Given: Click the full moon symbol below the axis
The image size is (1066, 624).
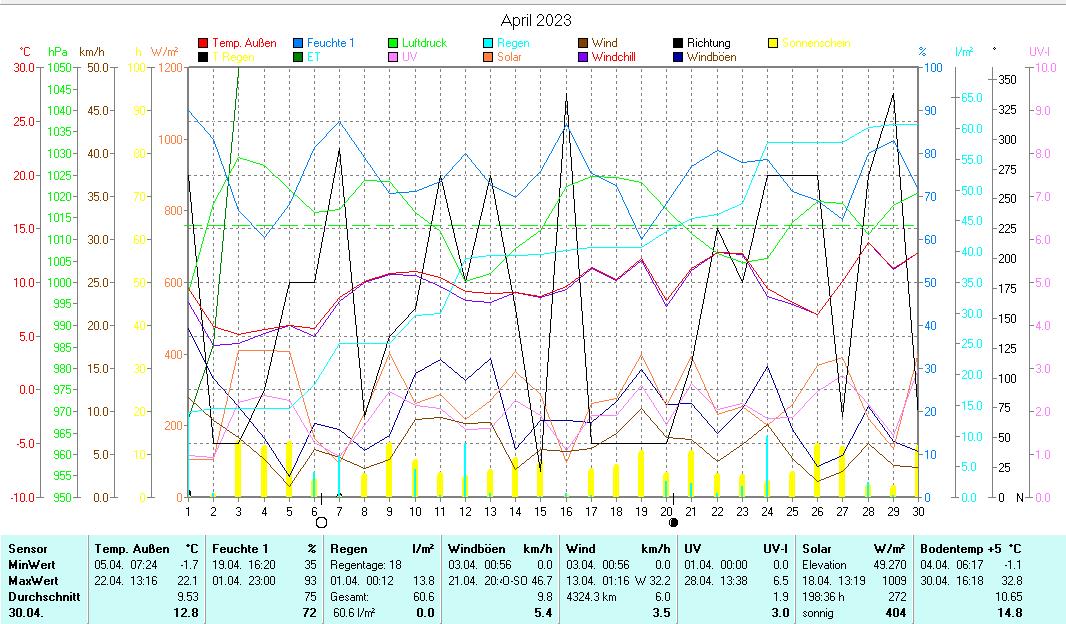Looking at the screenshot, I should click(x=321, y=522).
